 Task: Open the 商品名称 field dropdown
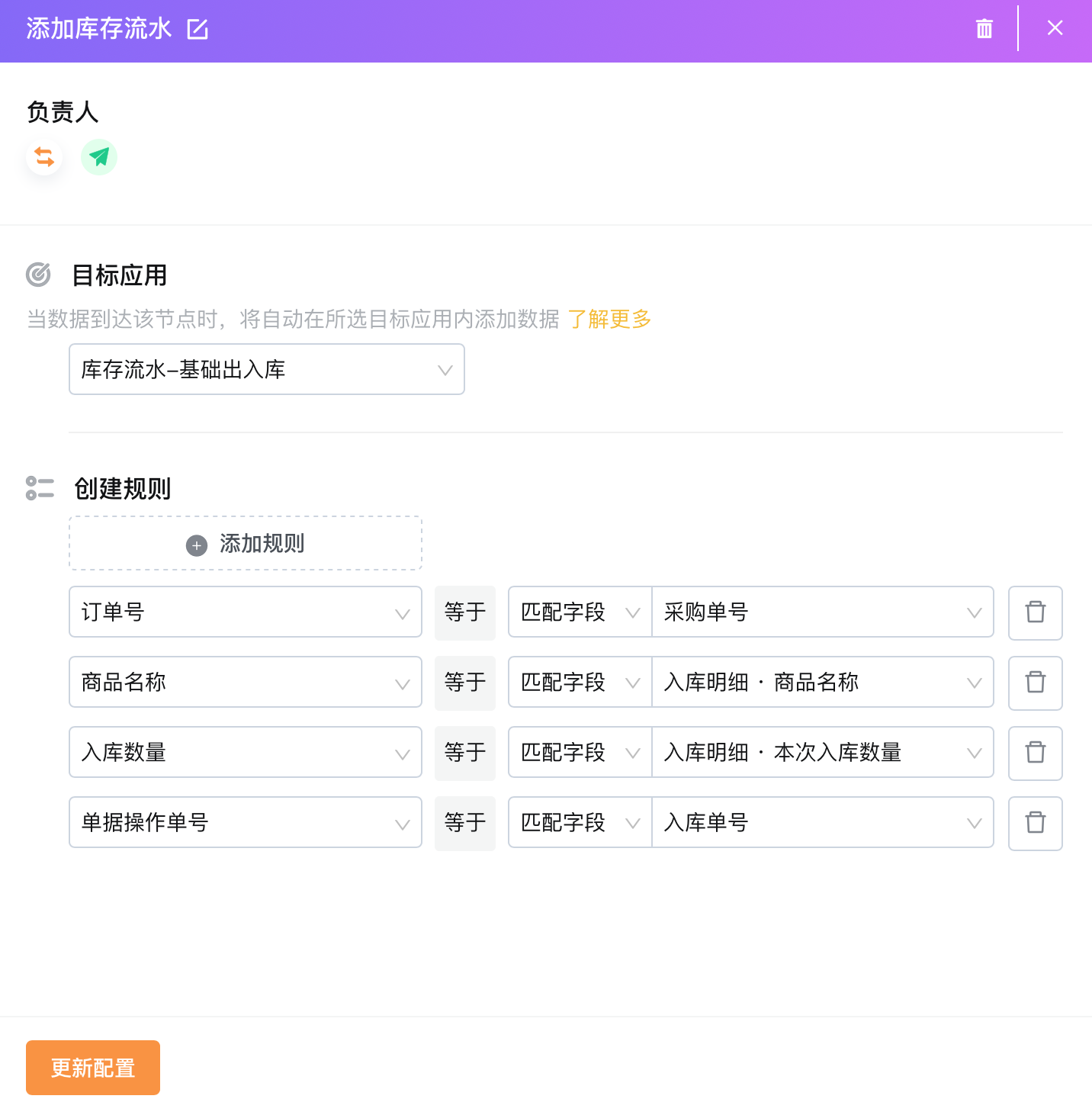(x=246, y=682)
